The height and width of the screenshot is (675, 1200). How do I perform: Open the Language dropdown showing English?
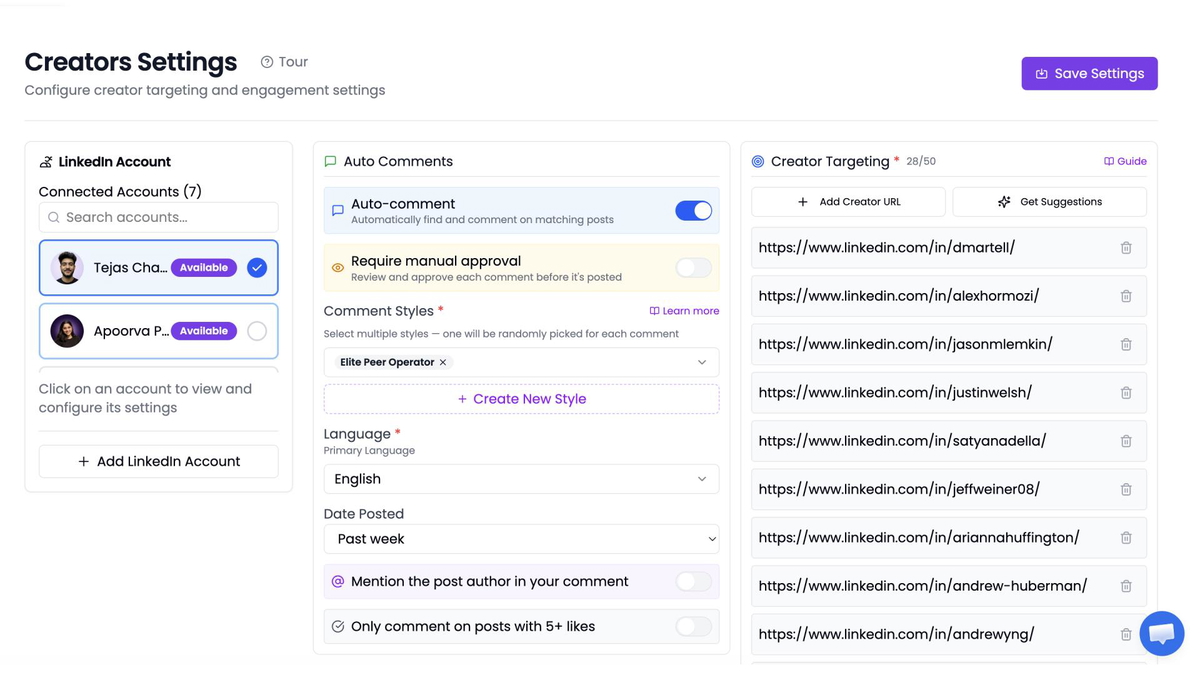click(x=521, y=479)
